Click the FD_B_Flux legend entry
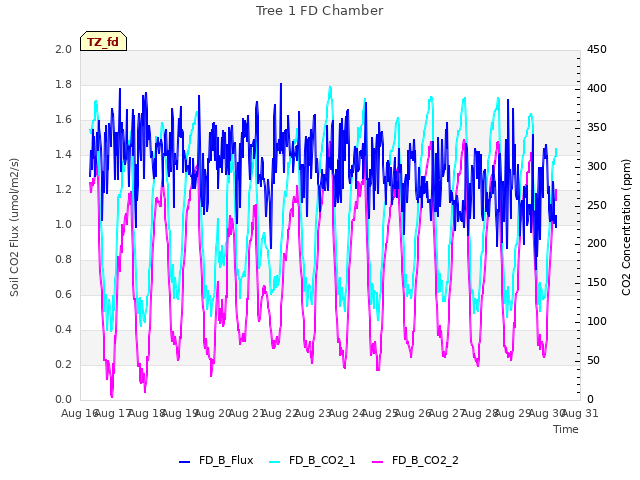This screenshot has width=640, height=480. click(216, 460)
